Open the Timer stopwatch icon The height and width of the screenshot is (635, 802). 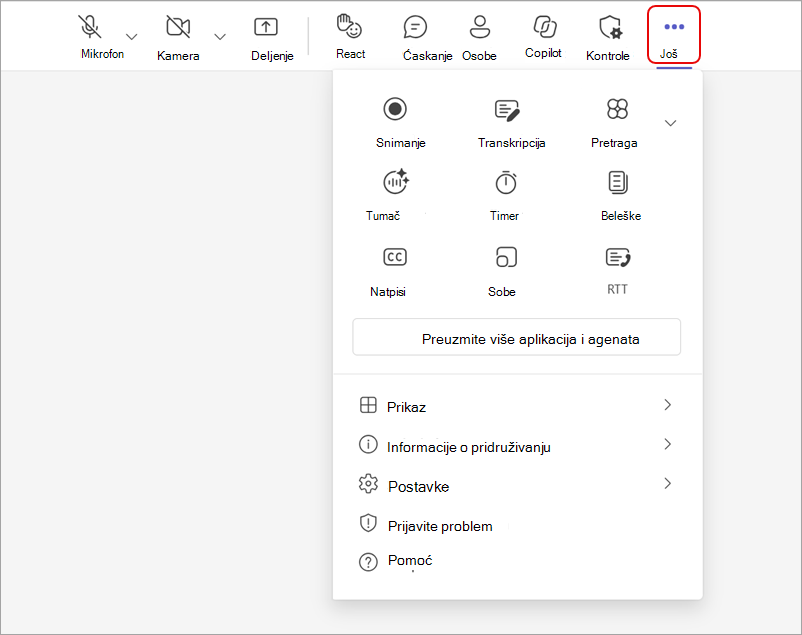pyautogui.click(x=506, y=182)
